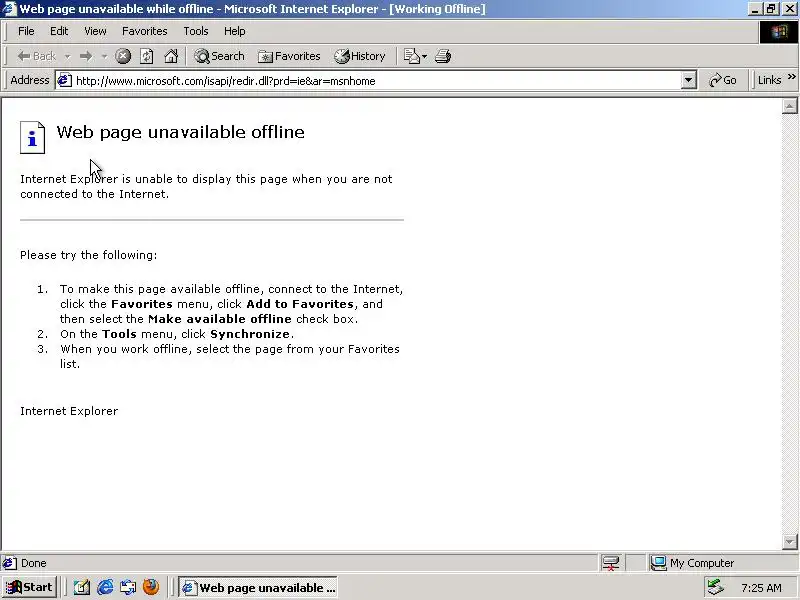
Task: Click the Internet Explorer title bar icon
Action: coord(9,9)
